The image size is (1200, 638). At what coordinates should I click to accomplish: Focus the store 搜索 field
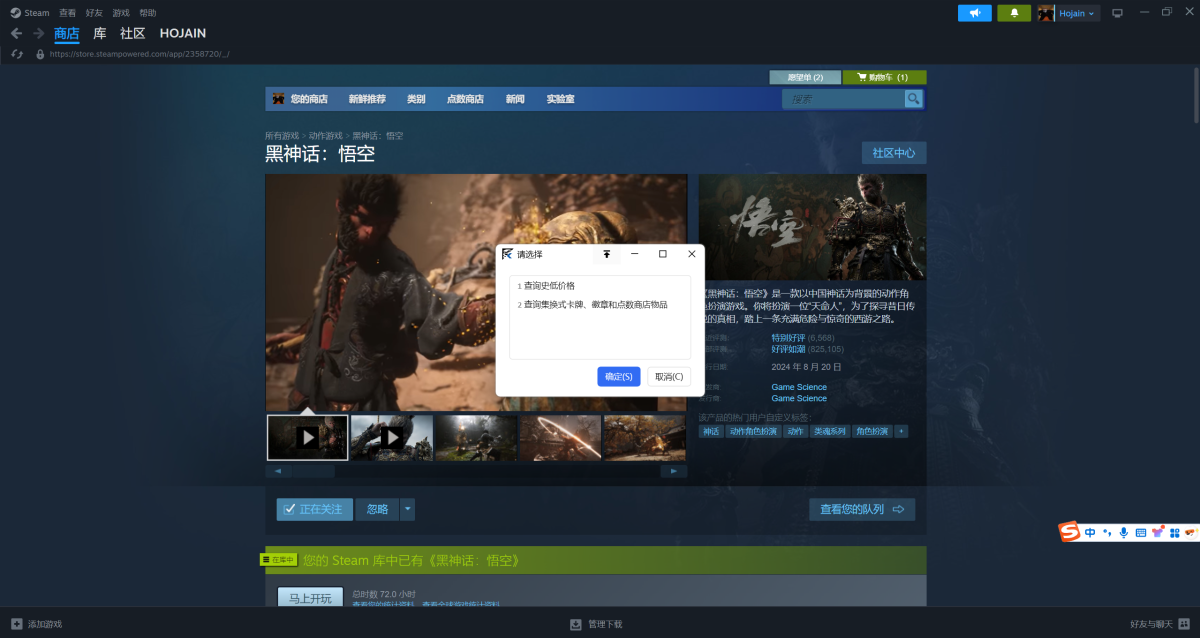click(843, 99)
